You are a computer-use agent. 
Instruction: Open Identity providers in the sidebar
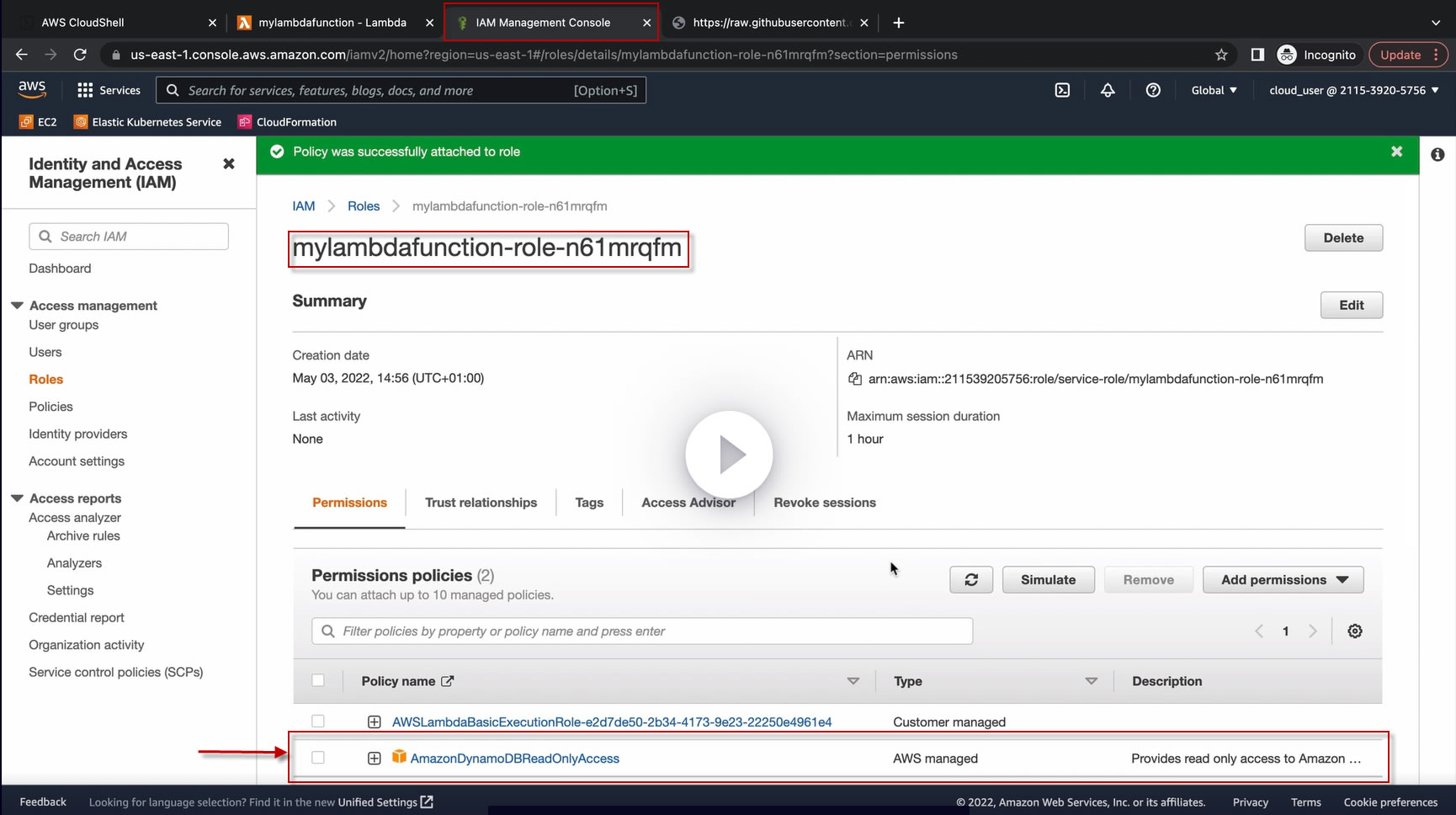point(78,434)
